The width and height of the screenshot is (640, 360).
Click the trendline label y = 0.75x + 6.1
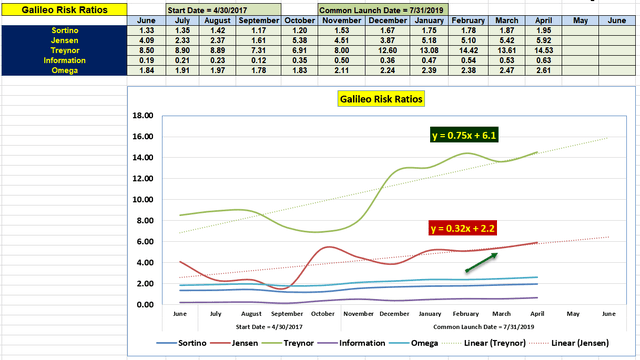(464, 135)
